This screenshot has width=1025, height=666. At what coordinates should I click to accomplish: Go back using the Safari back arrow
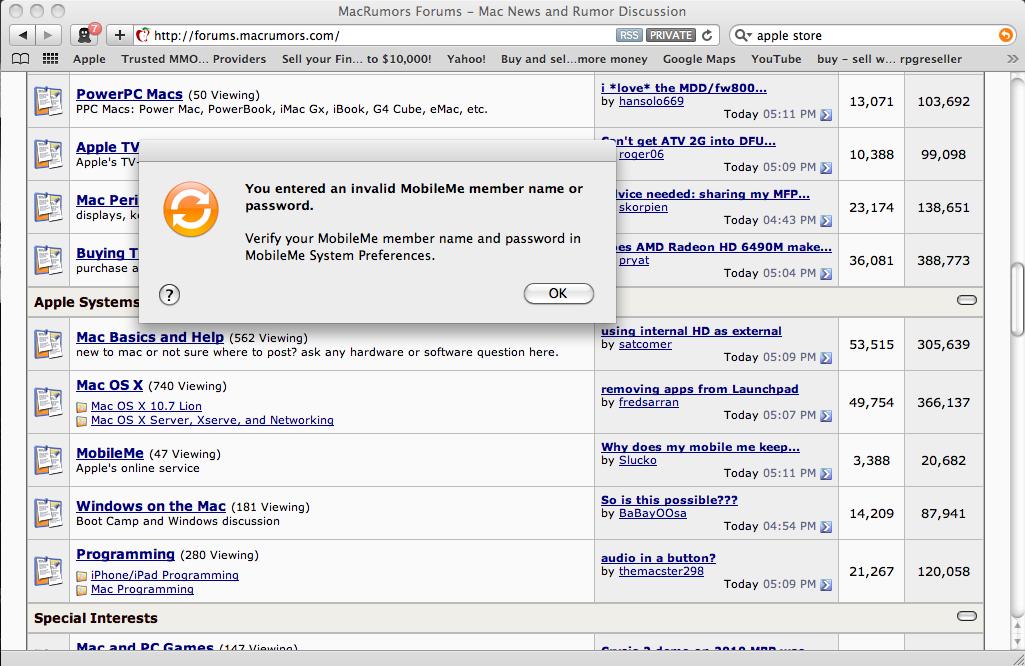tap(23, 35)
